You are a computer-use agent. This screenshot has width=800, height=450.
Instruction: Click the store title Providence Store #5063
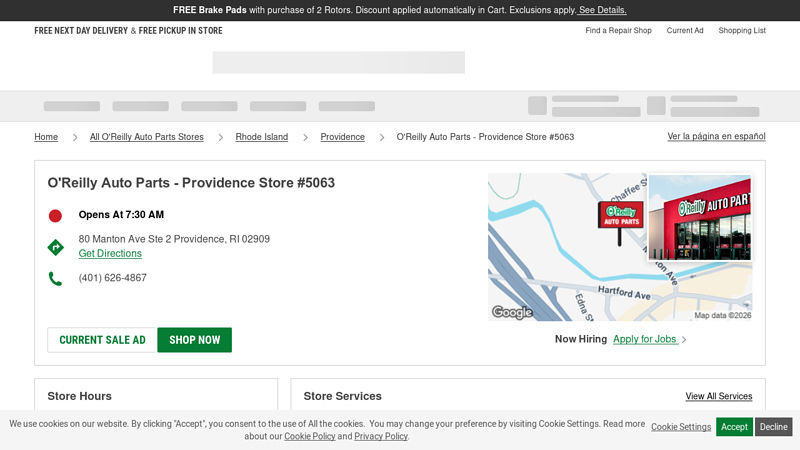pyautogui.click(x=191, y=183)
